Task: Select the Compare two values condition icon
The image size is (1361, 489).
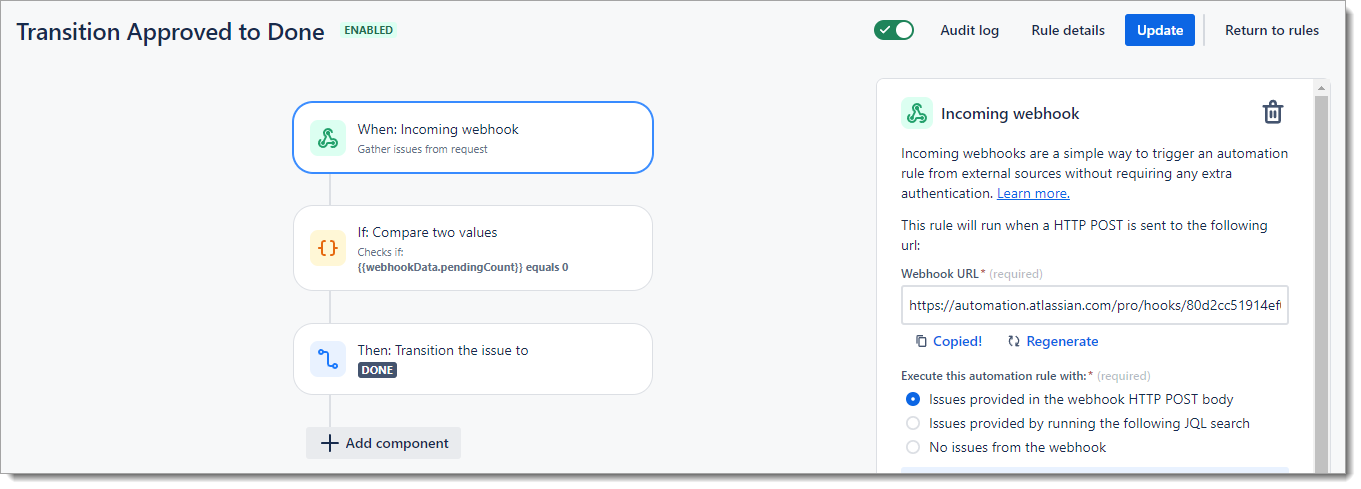Action: point(327,248)
